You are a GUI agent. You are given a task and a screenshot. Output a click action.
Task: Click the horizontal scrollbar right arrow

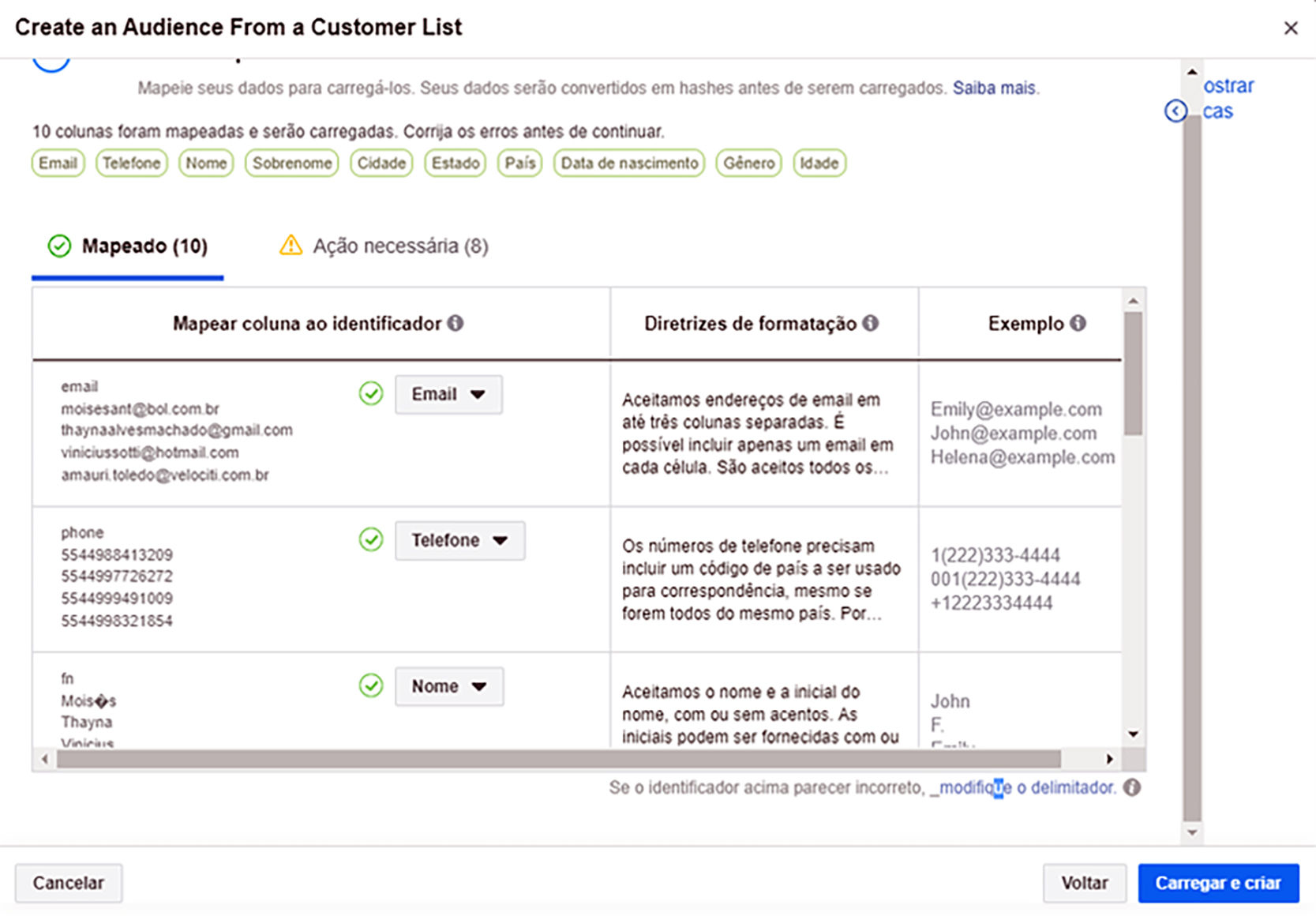tap(1109, 759)
